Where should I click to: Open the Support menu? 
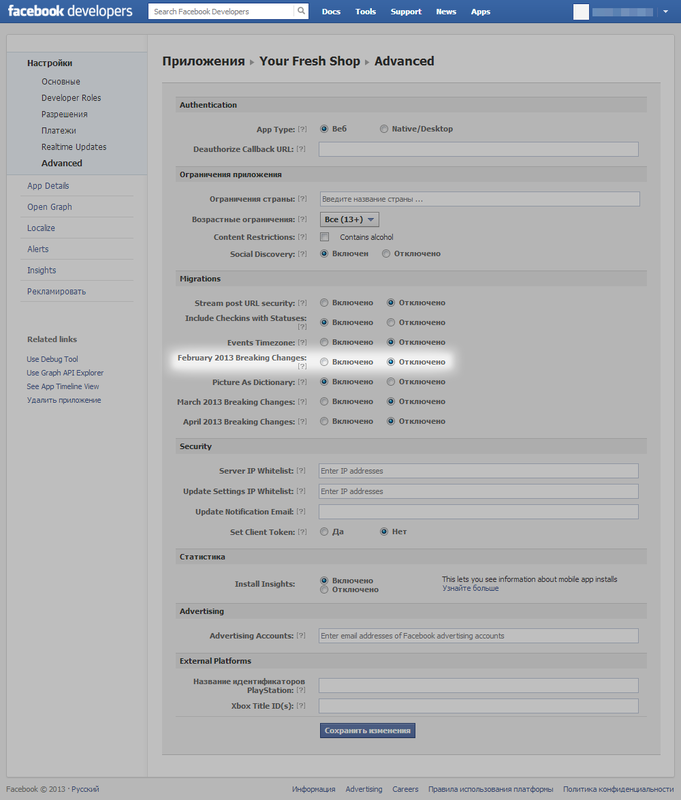click(406, 11)
